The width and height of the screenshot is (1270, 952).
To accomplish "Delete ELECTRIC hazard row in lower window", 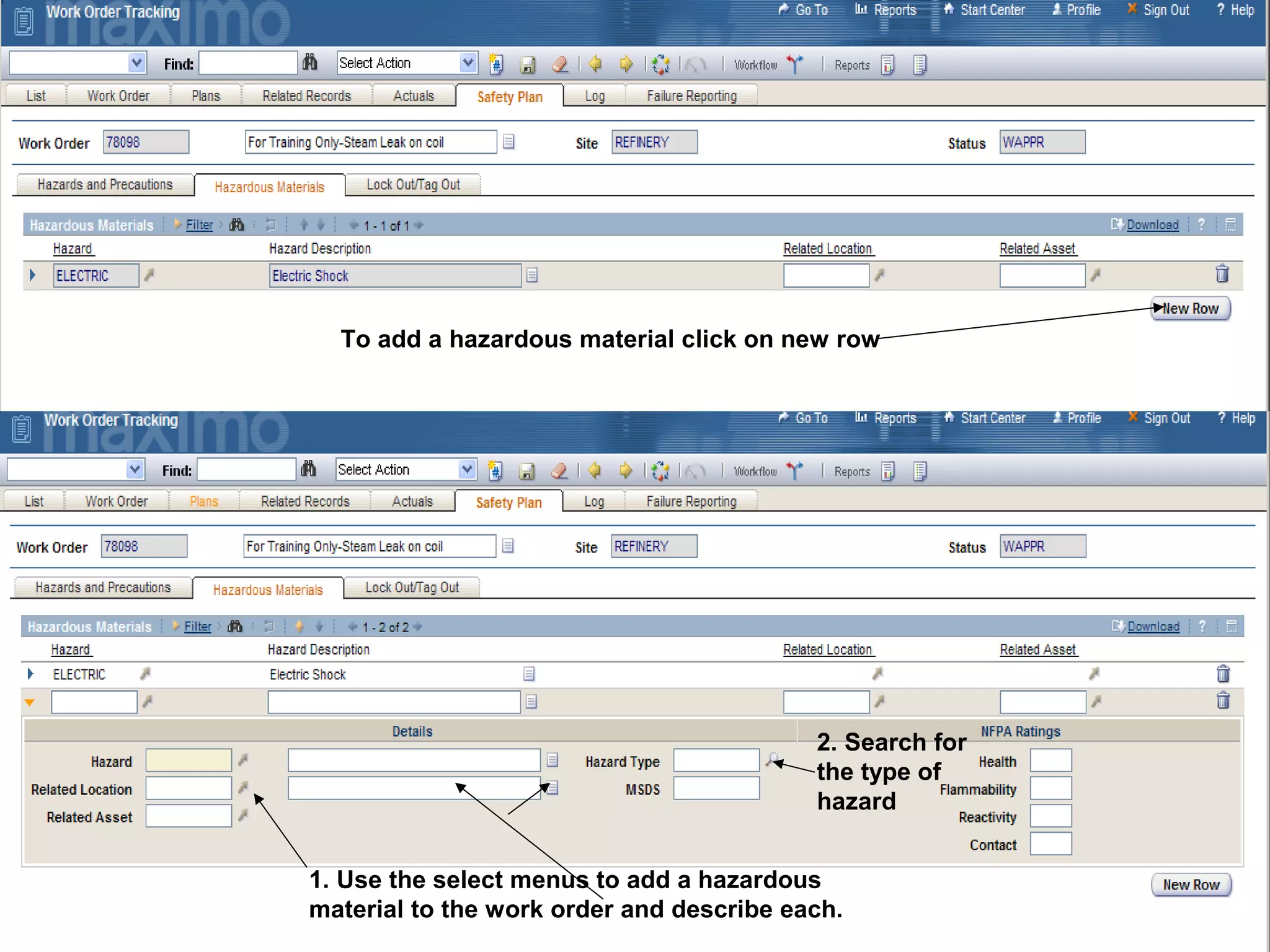I will coord(1223,673).
